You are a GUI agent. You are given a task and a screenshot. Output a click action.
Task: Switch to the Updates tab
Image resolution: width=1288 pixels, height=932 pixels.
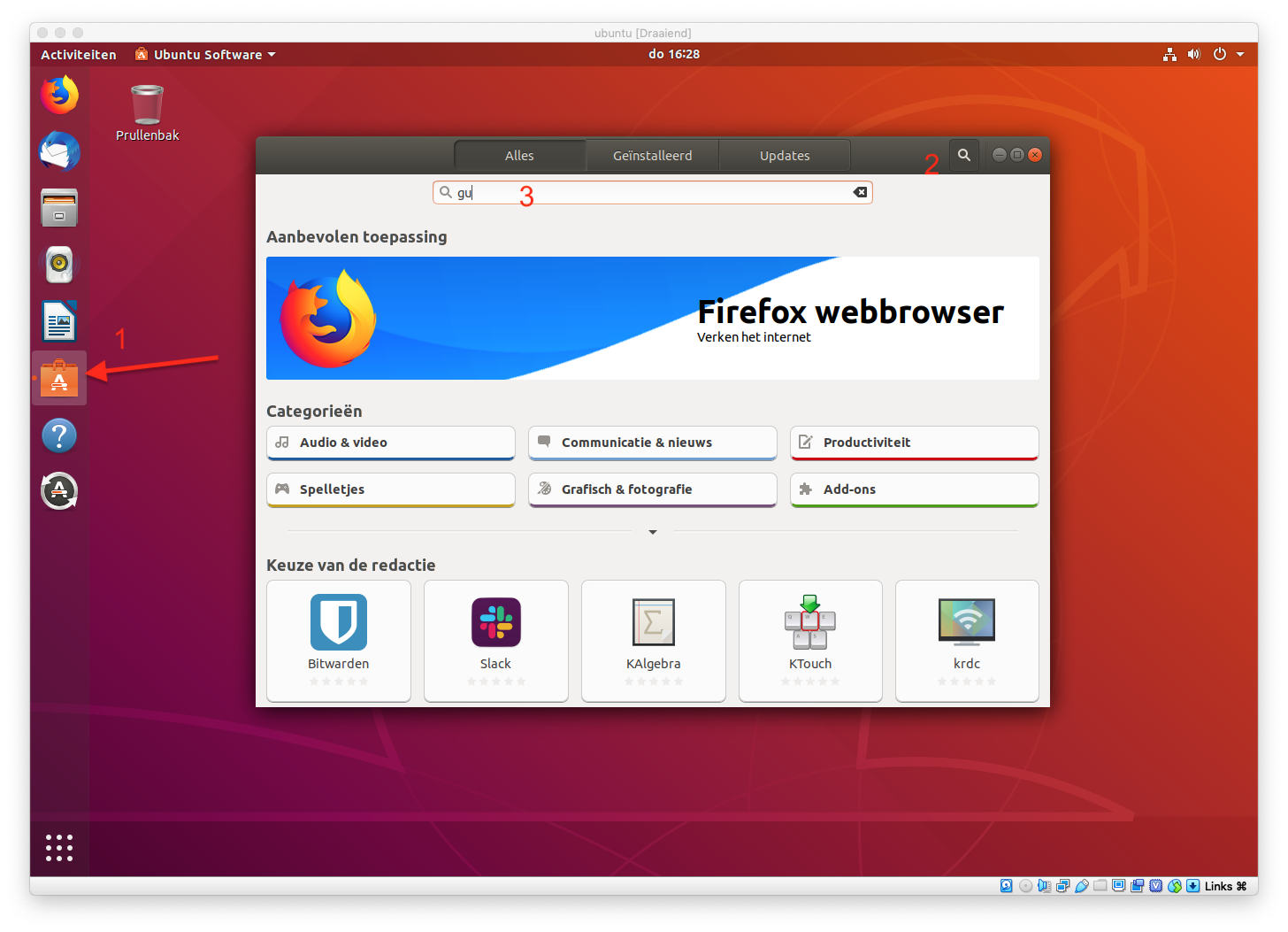(x=784, y=155)
